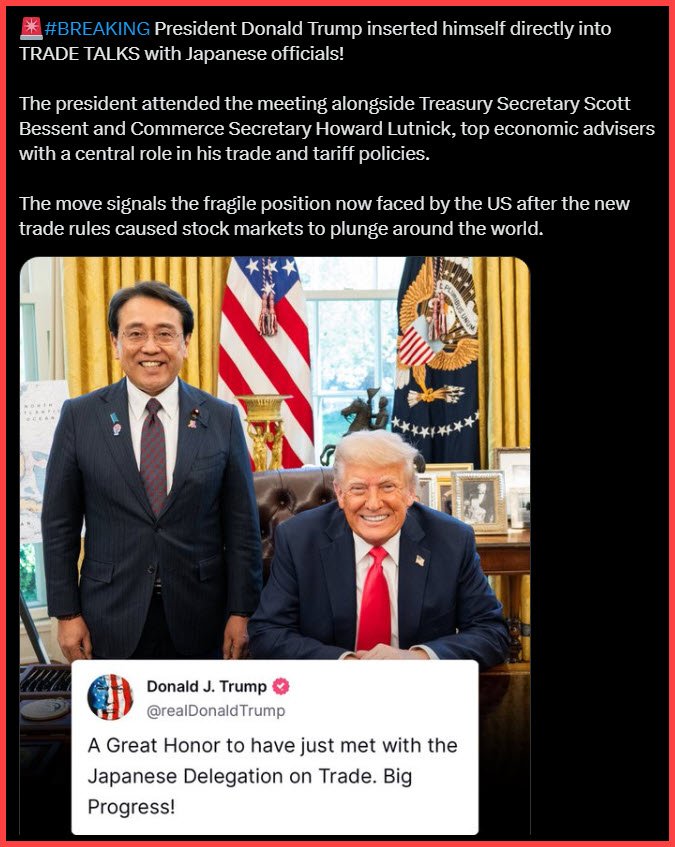The image size is (675, 847).
Task: Click the paragraph mentioning Scott Bessent
Action: click(337, 129)
